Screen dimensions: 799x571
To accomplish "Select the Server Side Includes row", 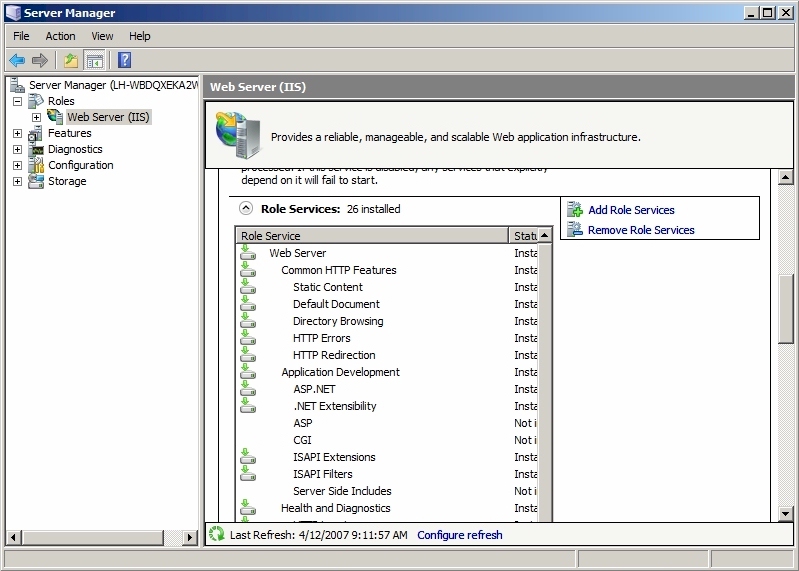I will click(387, 491).
